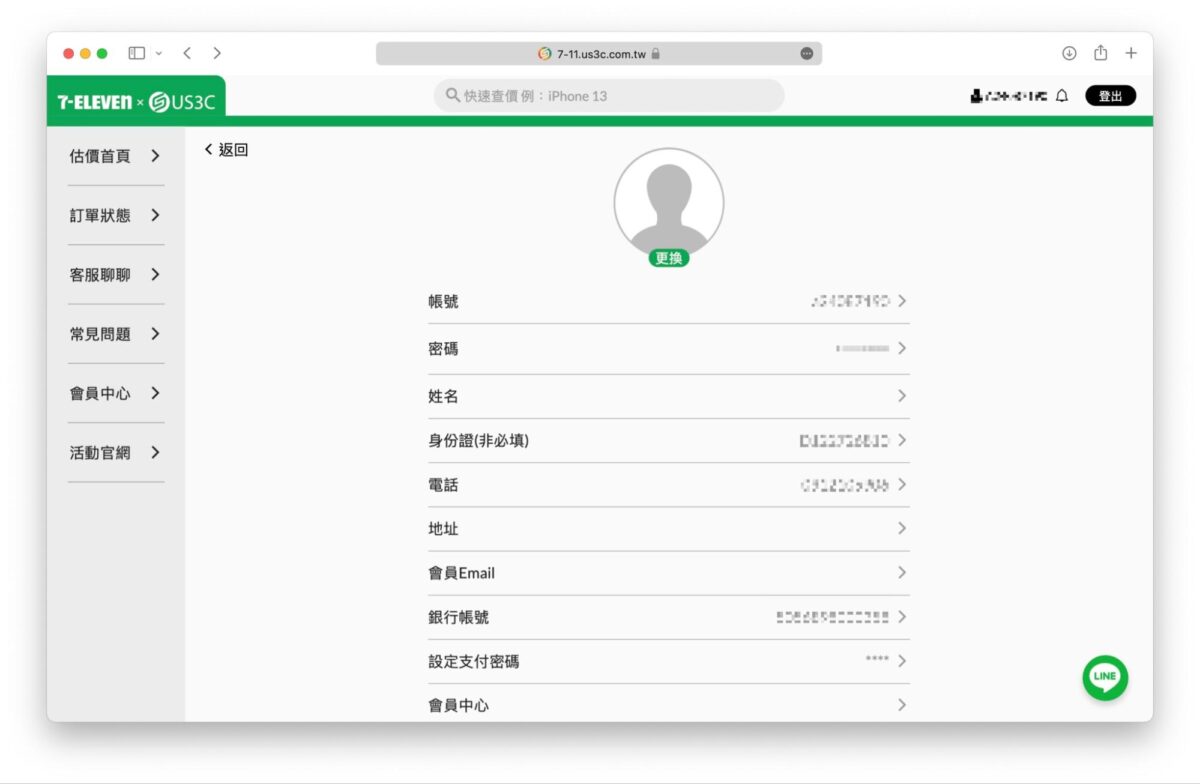Click the chevron on the 設定支付密碼 row

[902, 661]
